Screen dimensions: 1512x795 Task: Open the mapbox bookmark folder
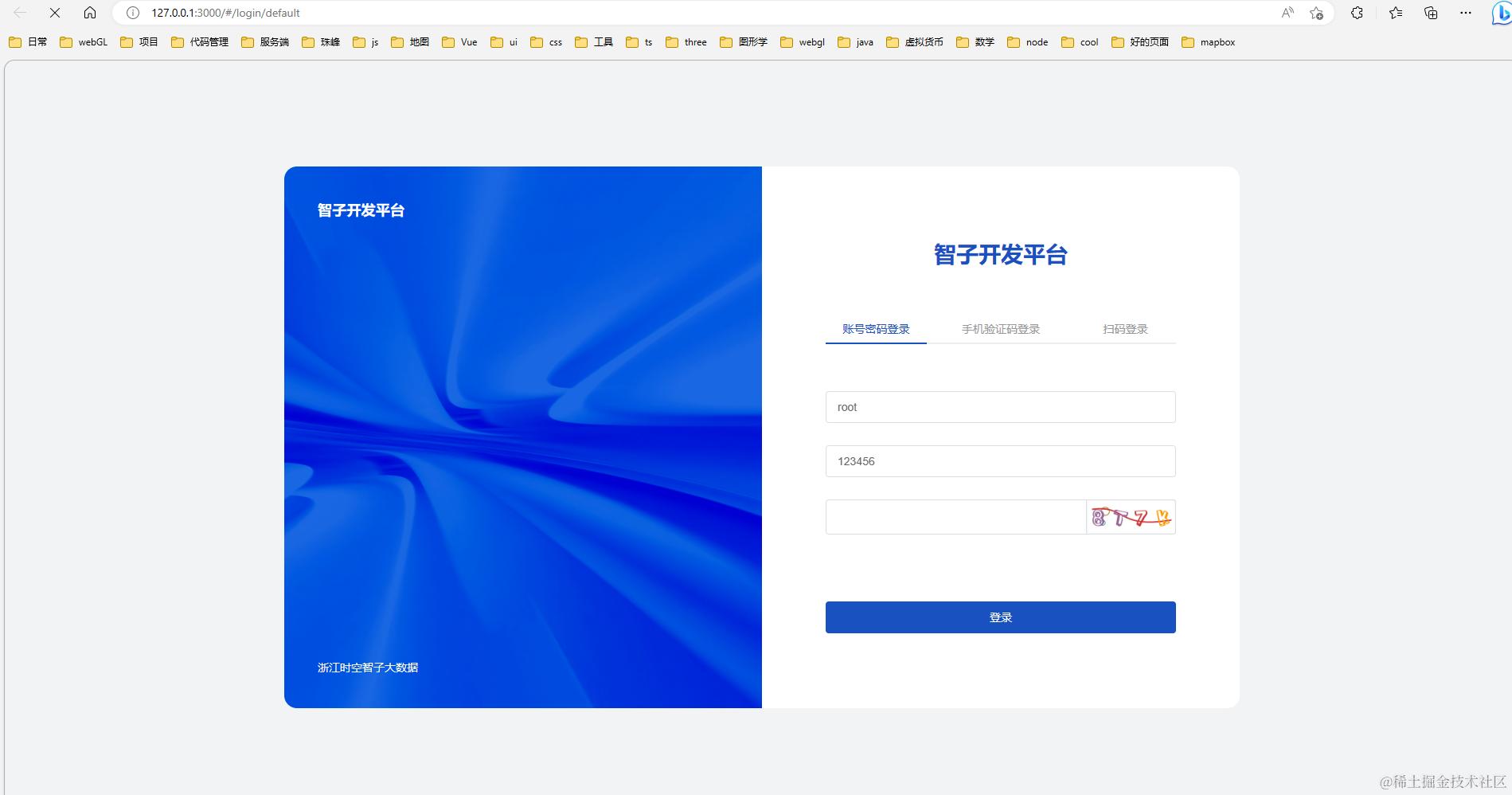coord(1209,42)
